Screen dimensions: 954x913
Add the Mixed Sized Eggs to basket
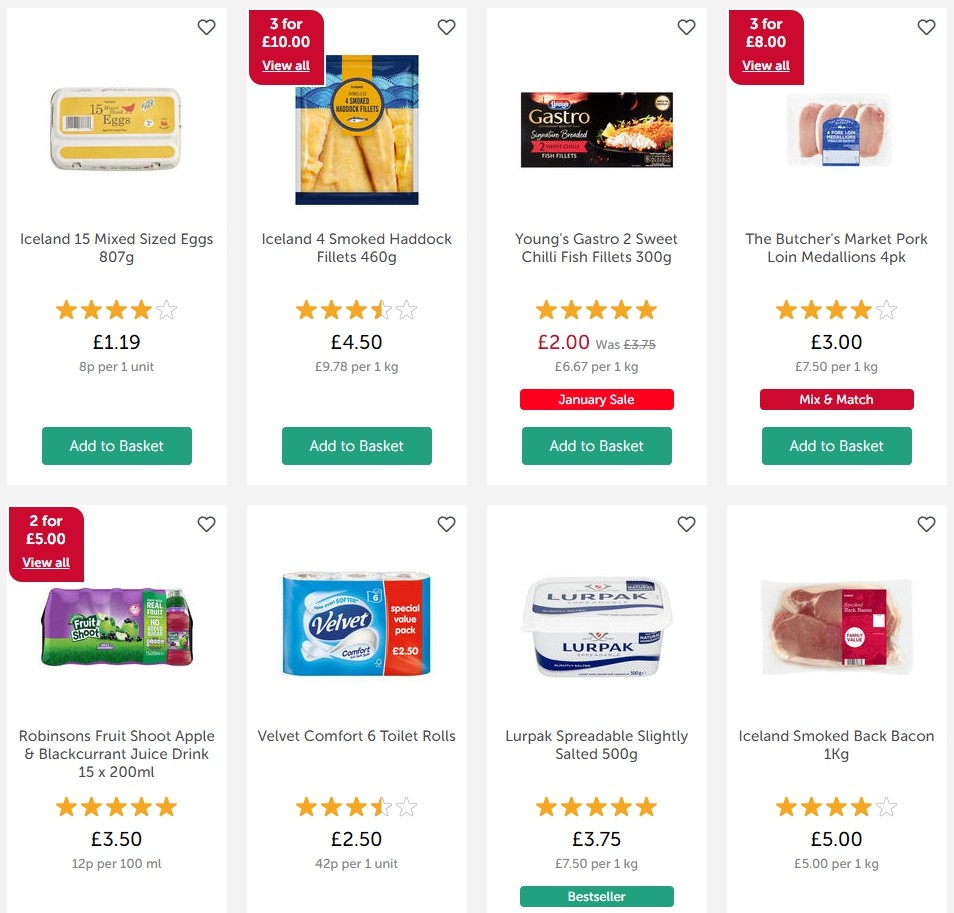coord(116,446)
